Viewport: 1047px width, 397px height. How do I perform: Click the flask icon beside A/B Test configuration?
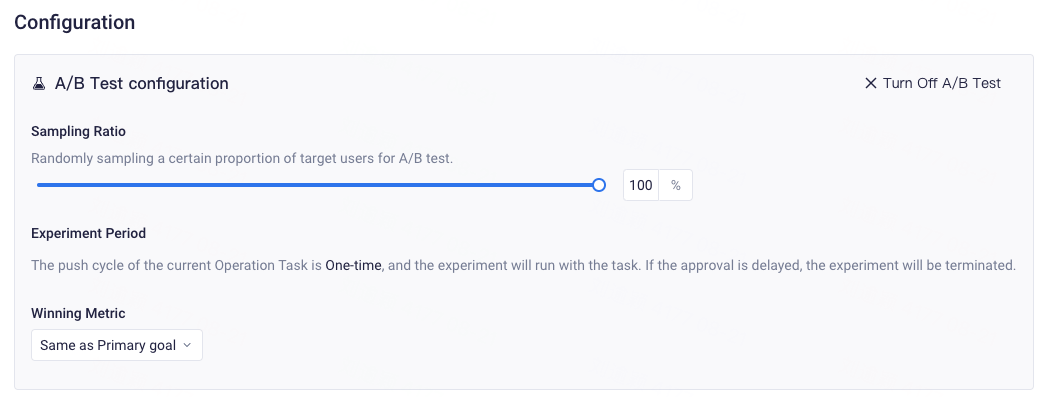38,83
